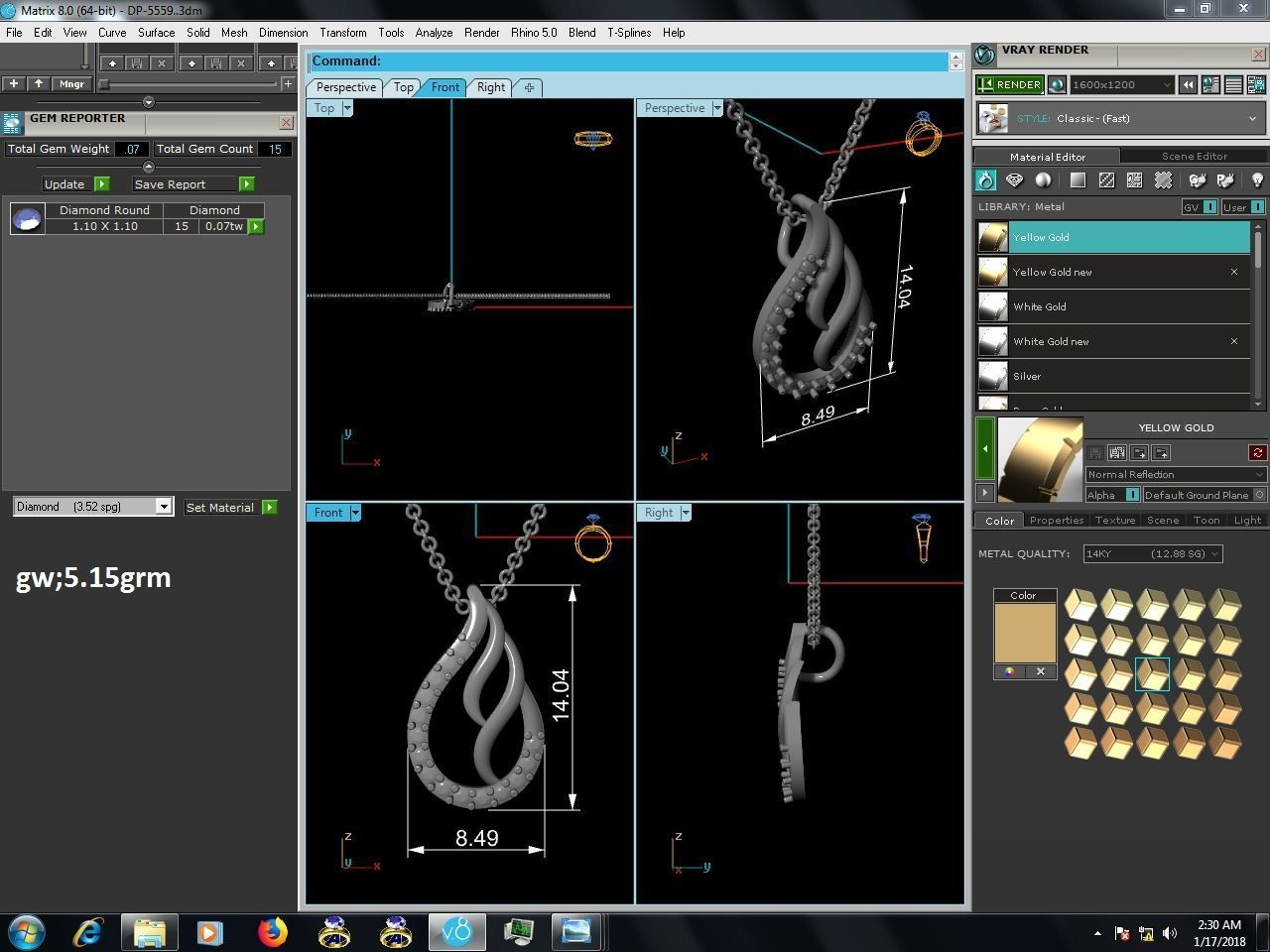
Task: Open the render settings sphere-and-panel icon
Action: [x=1210, y=85]
